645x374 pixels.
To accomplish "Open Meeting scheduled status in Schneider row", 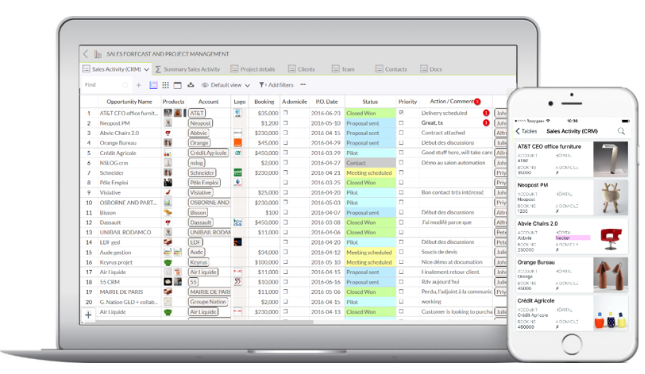I will tap(370, 173).
